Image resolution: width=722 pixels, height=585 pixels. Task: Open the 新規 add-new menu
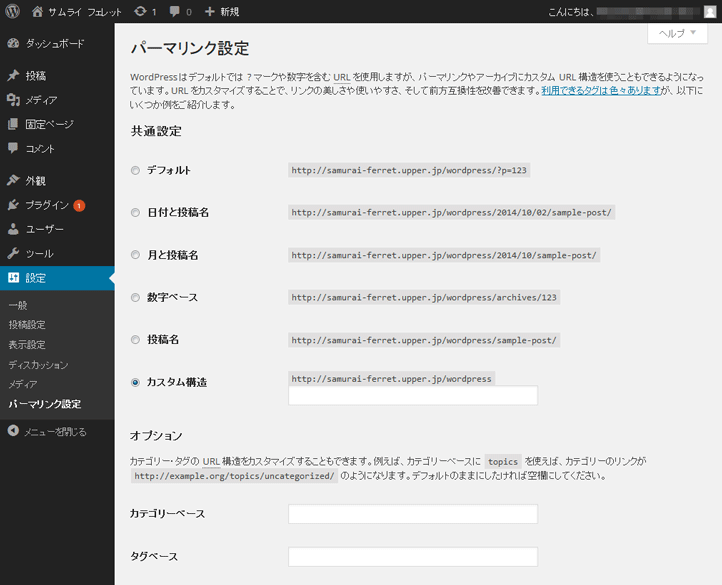click(223, 12)
